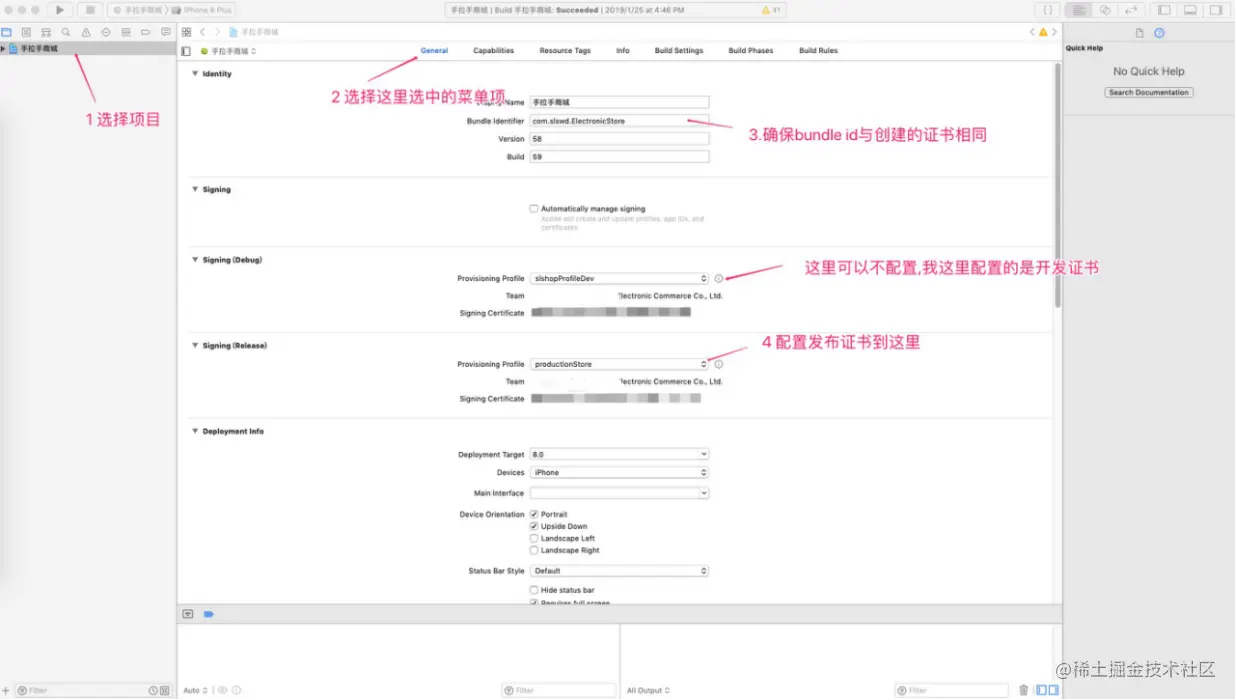Screen dimensions: 1236x700
Task: Show the Test navigator
Action: tap(106, 32)
